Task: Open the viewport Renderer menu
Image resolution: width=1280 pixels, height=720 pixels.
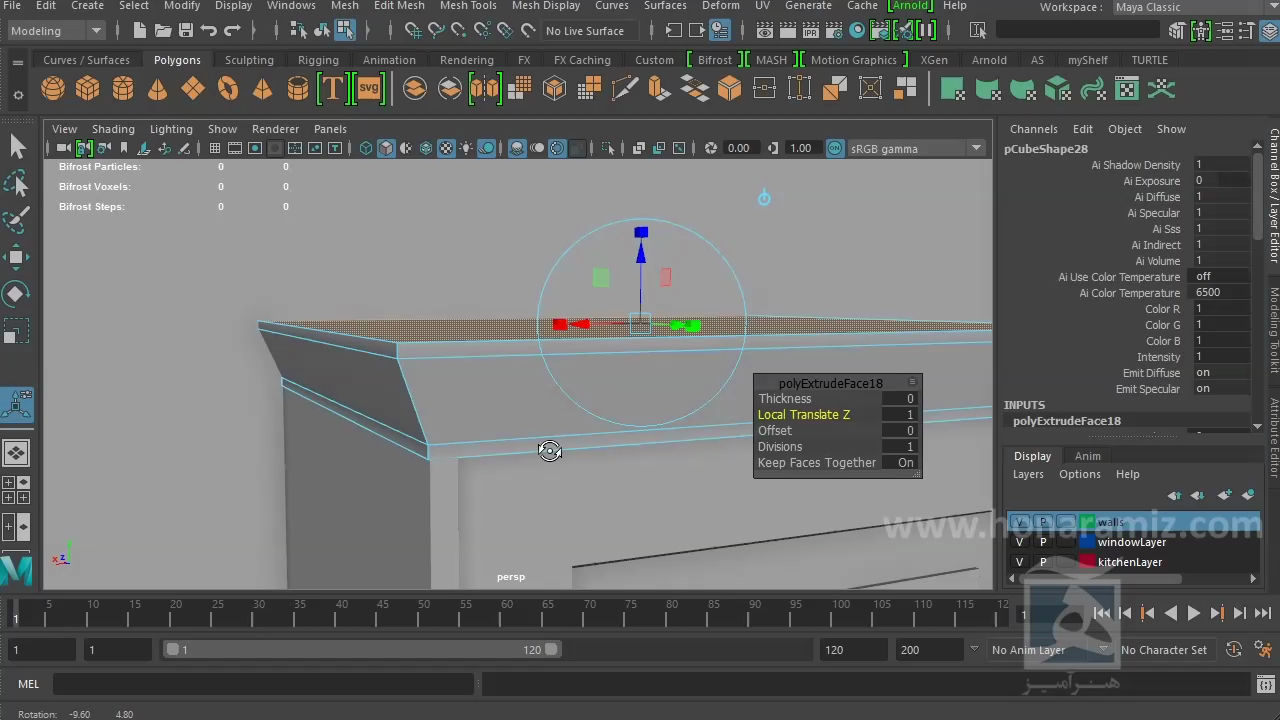Action: 275,129
